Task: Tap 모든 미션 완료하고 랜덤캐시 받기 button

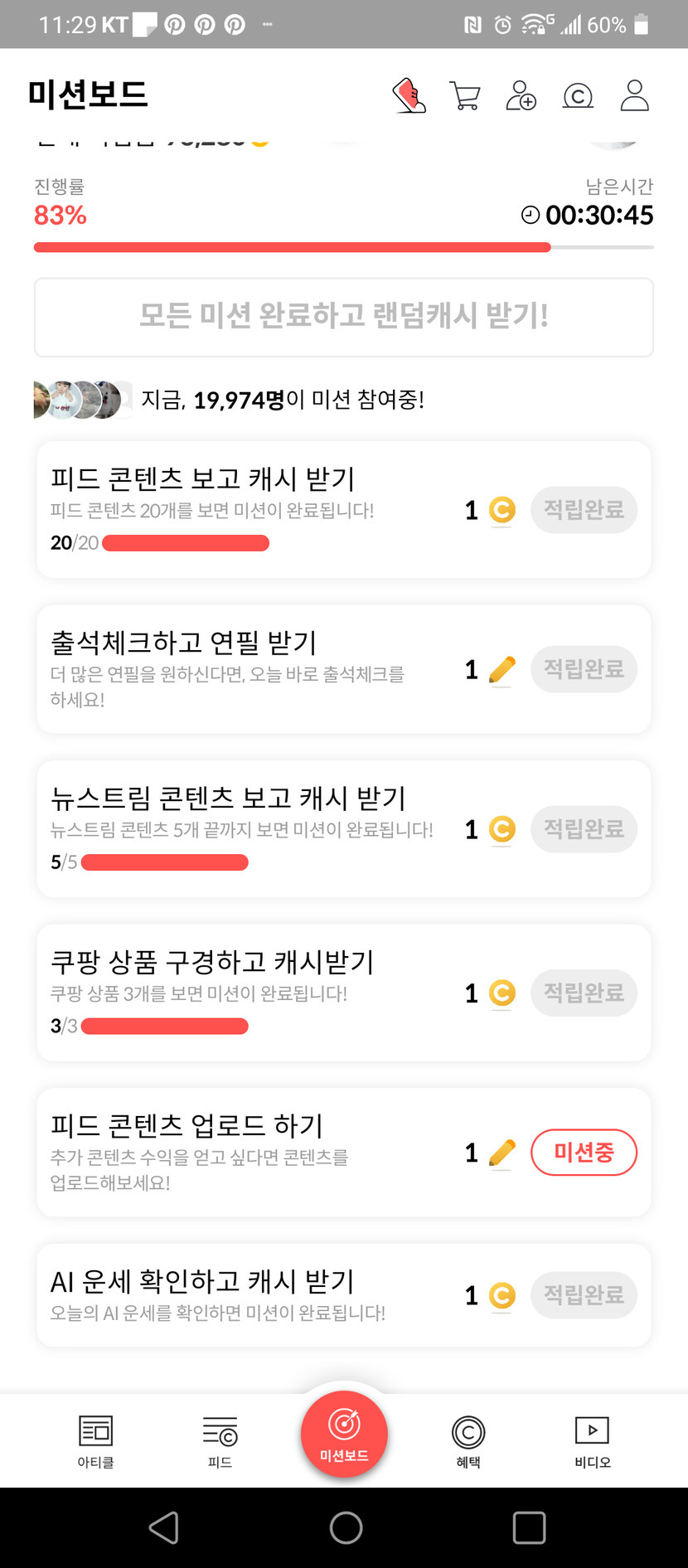Action: (343, 317)
